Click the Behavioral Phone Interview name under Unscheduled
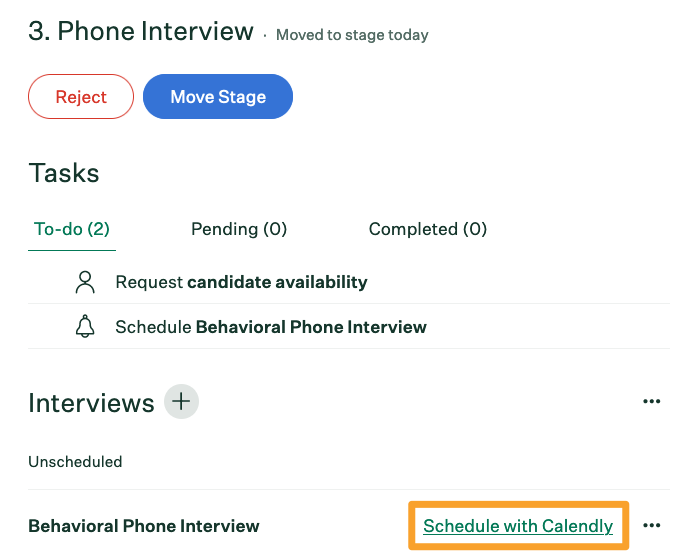This screenshot has width=700, height=557. 144,526
